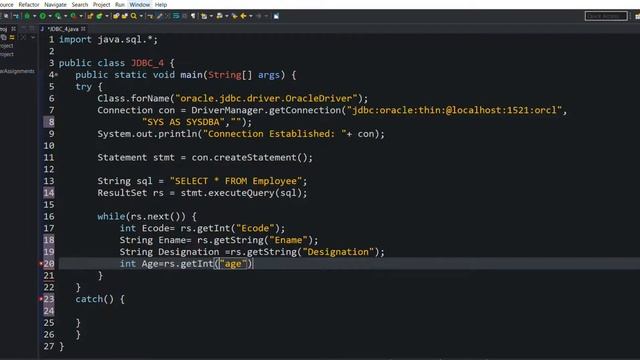Open back history dropdown arrow
The image size is (640, 360).
(x=251, y=16)
